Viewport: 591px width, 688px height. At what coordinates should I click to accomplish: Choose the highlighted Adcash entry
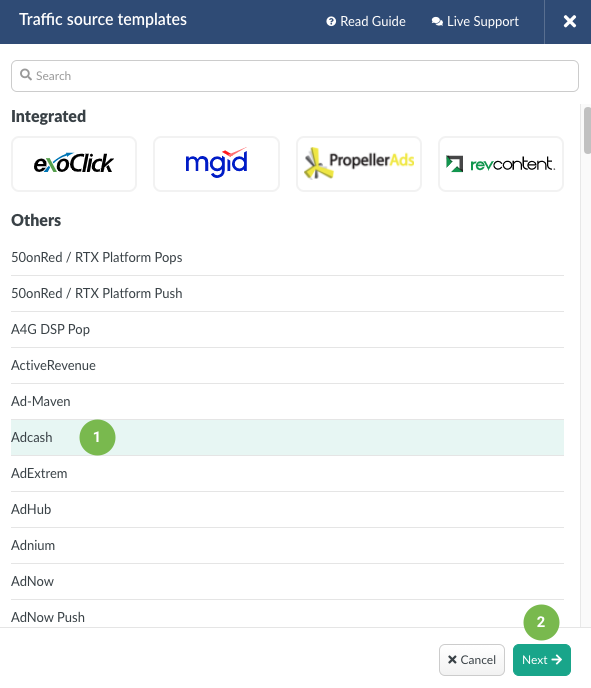(x=287, y=437)
